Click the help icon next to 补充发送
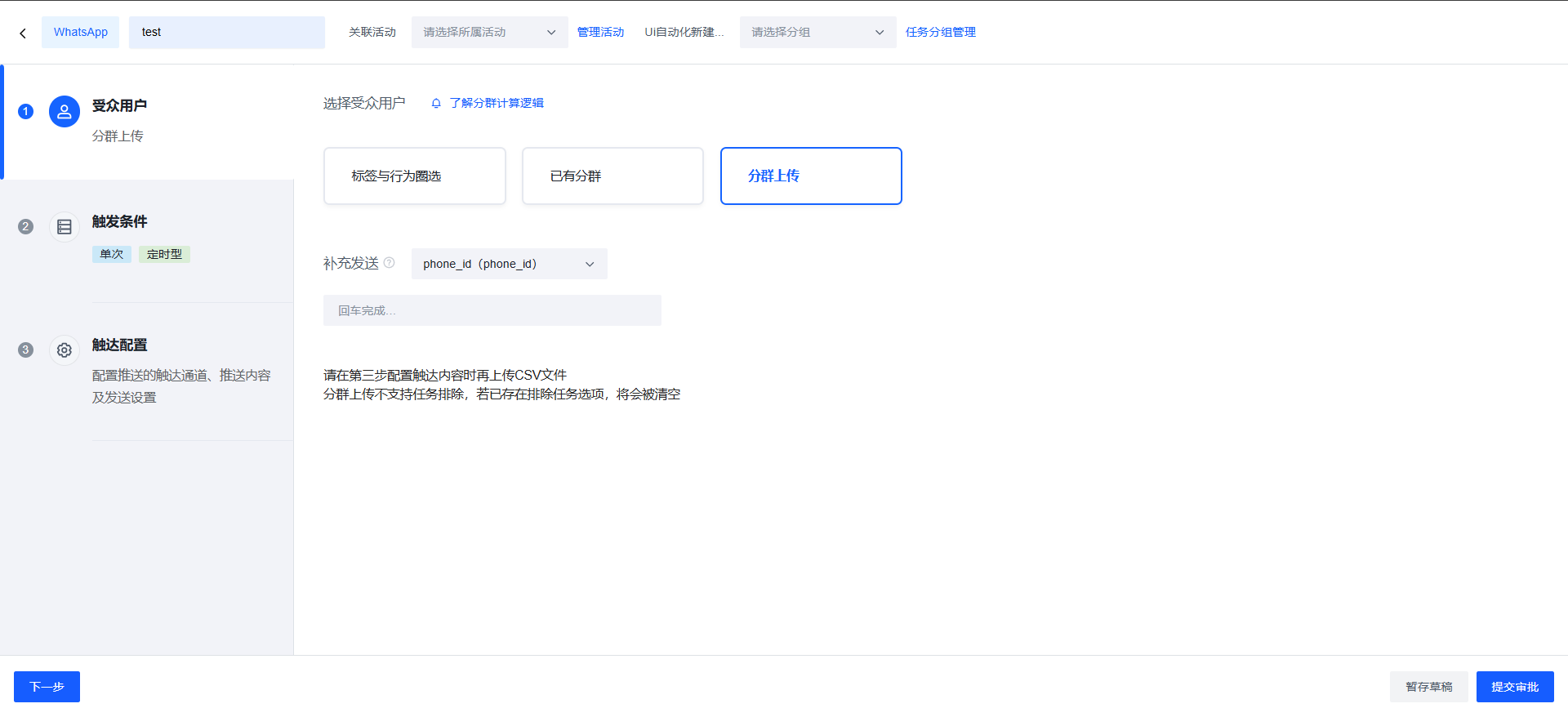The height and width of the screenshot is (717, 1568). (390, 263)
